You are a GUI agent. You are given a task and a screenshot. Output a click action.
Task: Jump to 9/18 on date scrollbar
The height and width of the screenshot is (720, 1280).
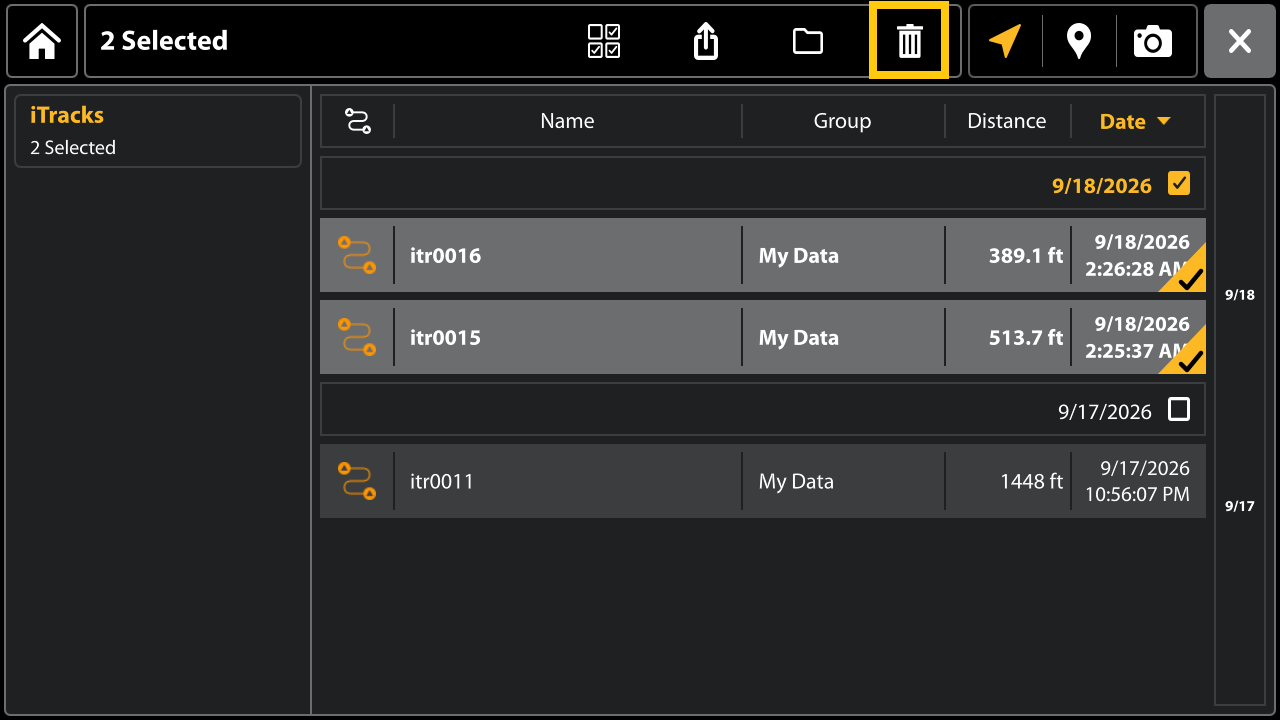pos(1239,295)
